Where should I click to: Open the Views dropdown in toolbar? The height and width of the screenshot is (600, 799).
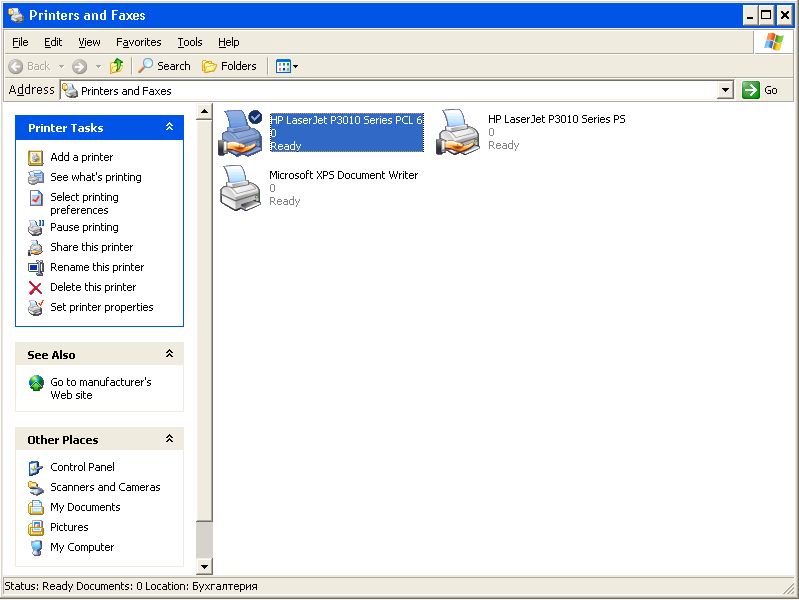[x=286, y=66]
